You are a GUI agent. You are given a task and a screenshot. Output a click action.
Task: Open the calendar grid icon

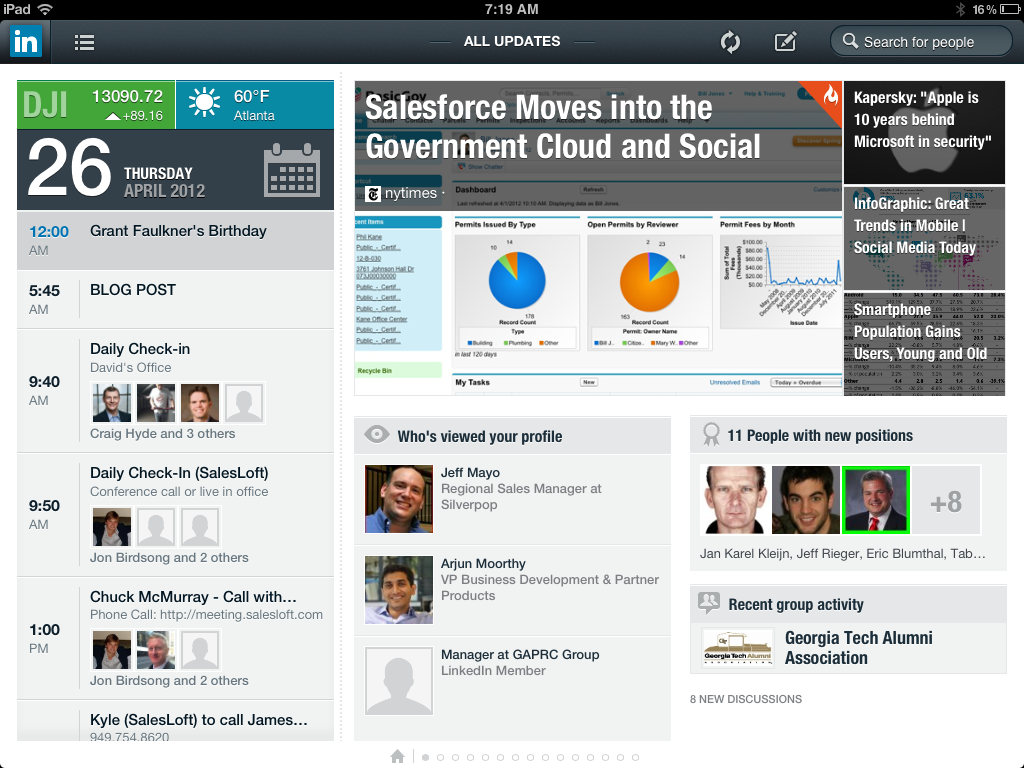click(292, 170)
